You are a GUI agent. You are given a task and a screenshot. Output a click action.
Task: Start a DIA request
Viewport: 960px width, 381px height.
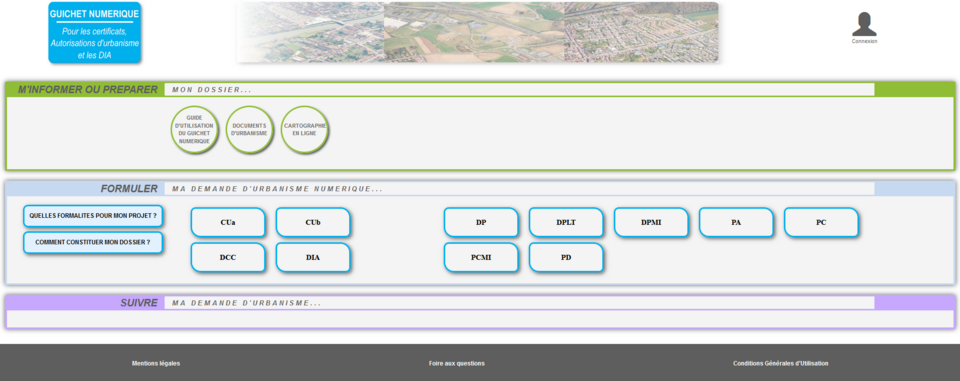[313, 257]
